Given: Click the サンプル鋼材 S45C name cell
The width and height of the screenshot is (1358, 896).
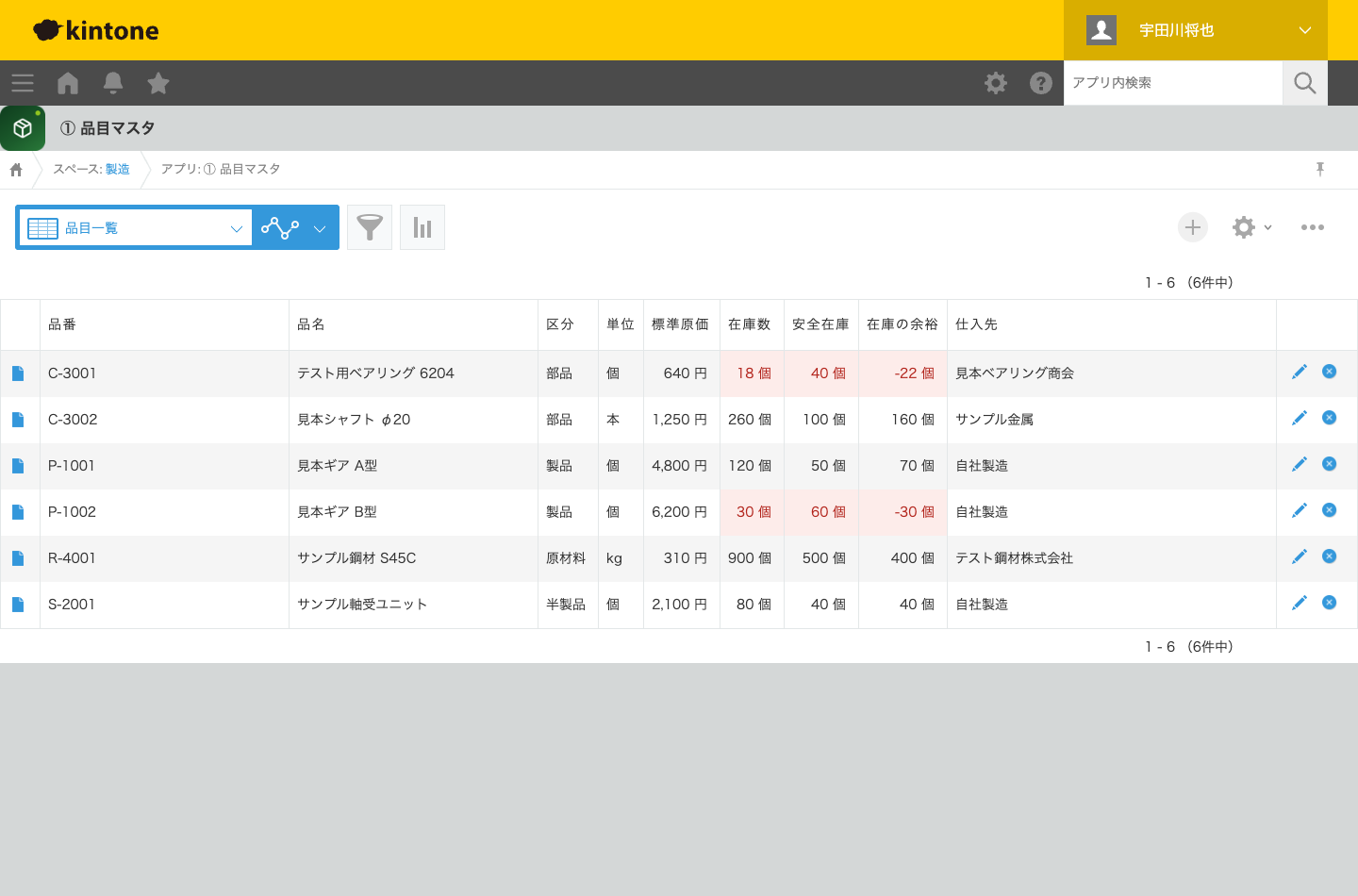Looking at the screenshot, I should click(413, 558).
